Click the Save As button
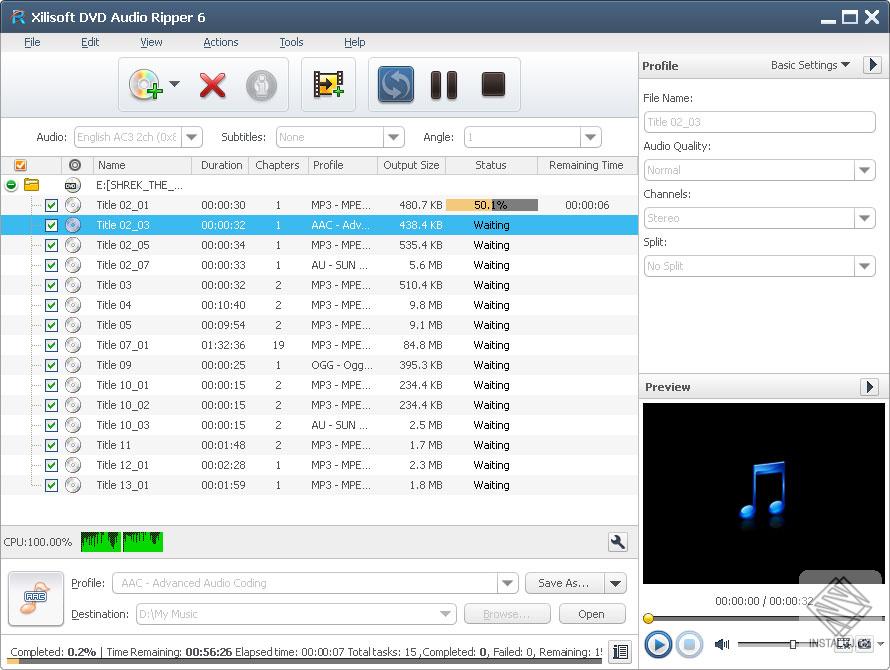The height and width of the screenshot is (670, 890). pos(558,583)
